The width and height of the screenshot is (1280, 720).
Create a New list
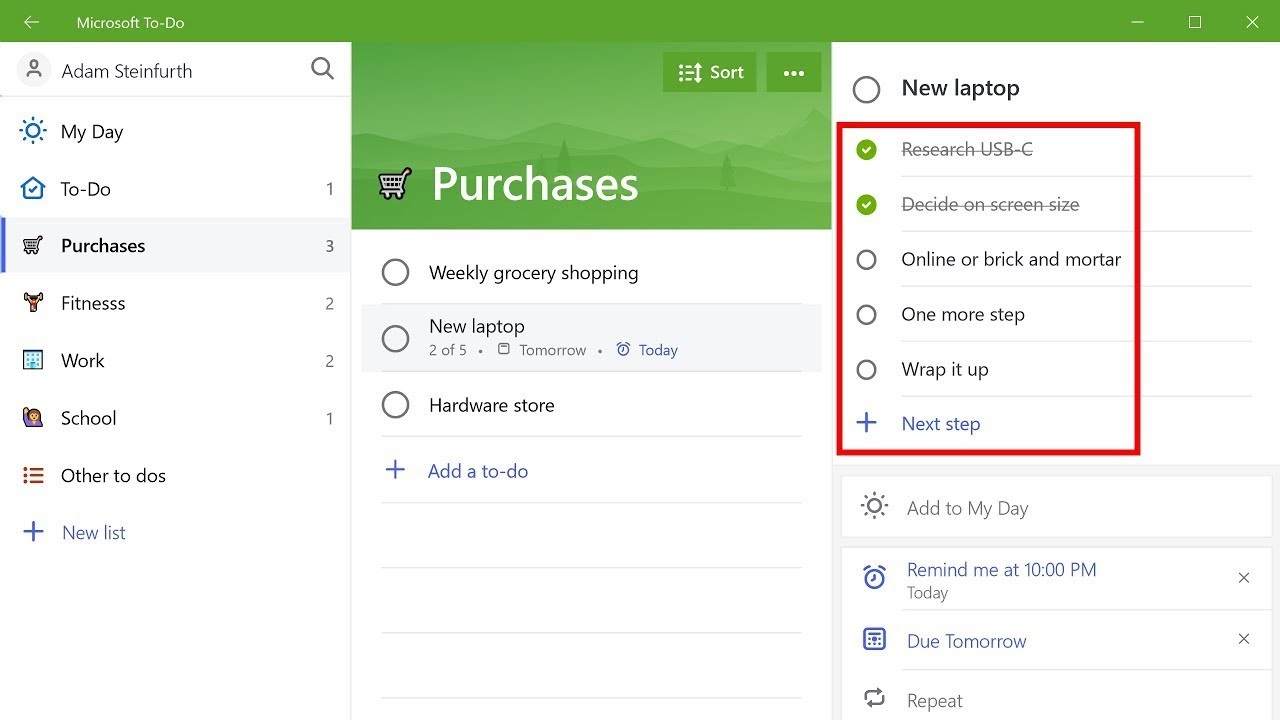point(93,533)
